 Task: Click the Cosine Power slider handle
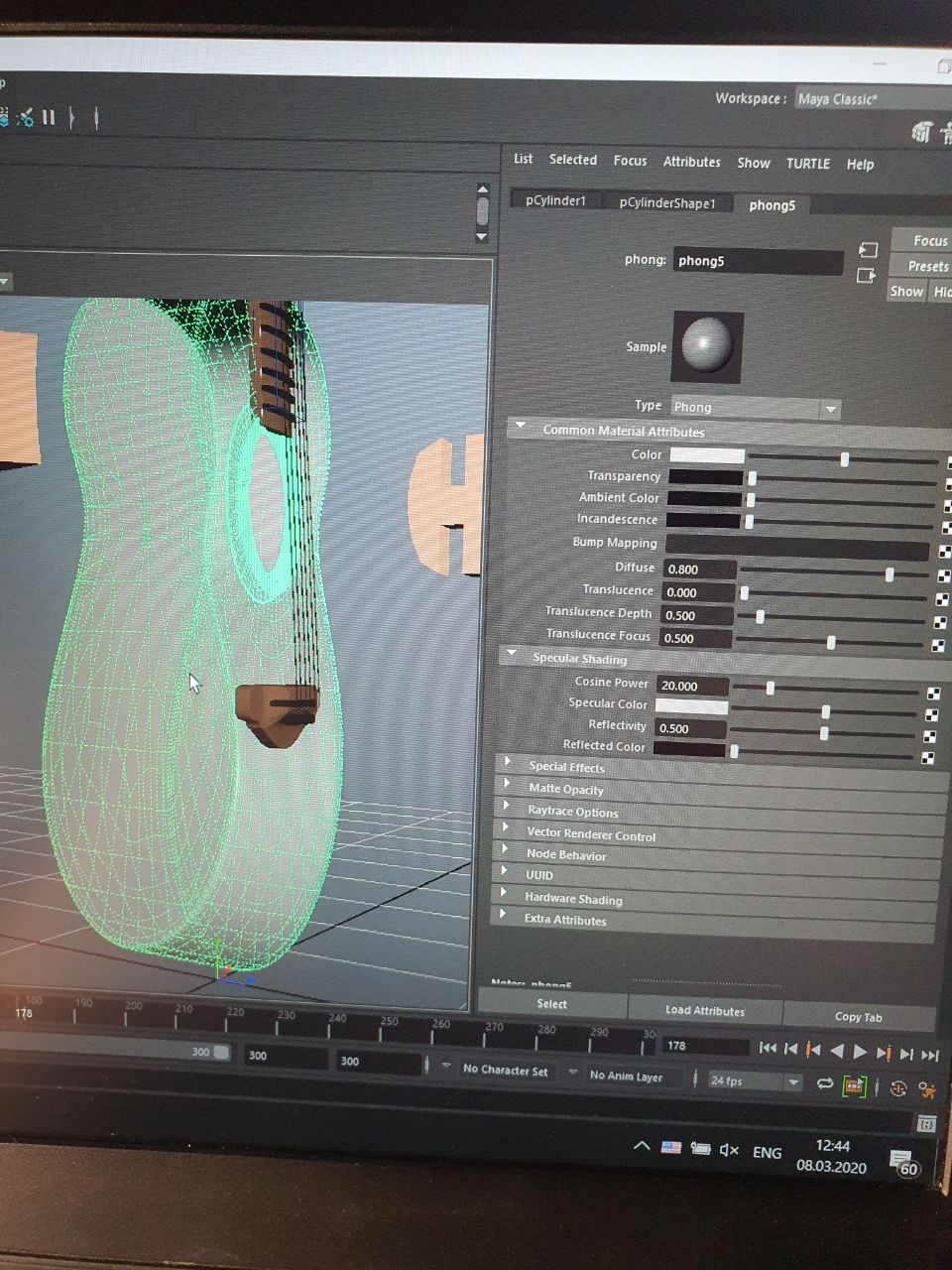click(x=770, y=688)
